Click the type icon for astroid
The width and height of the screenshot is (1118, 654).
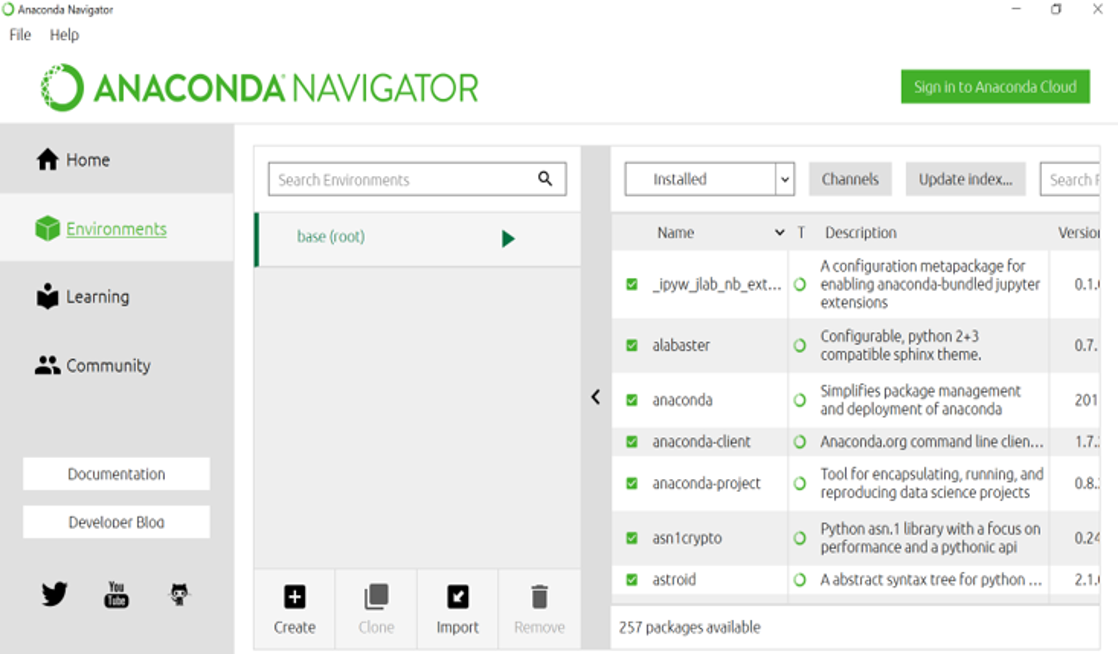(x=800, y=579)
